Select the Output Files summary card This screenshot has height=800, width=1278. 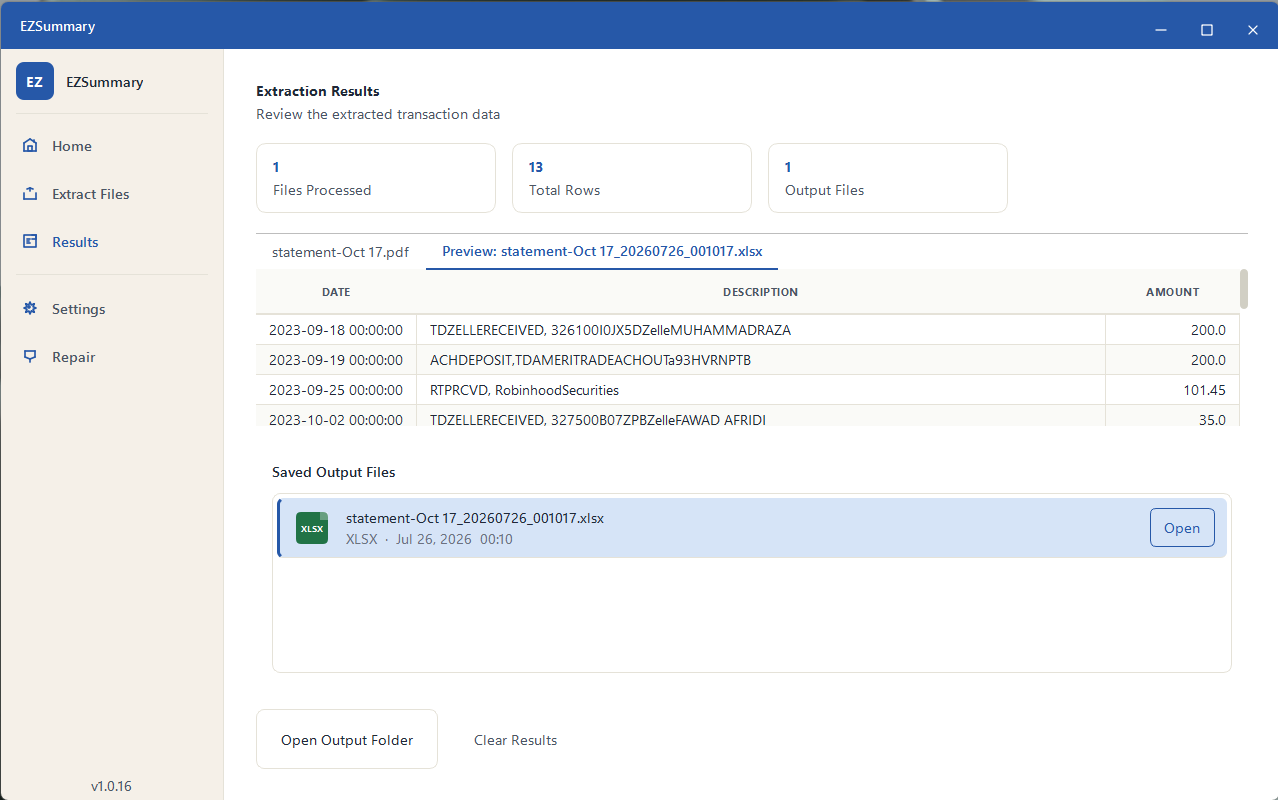[x=888, y=178]
